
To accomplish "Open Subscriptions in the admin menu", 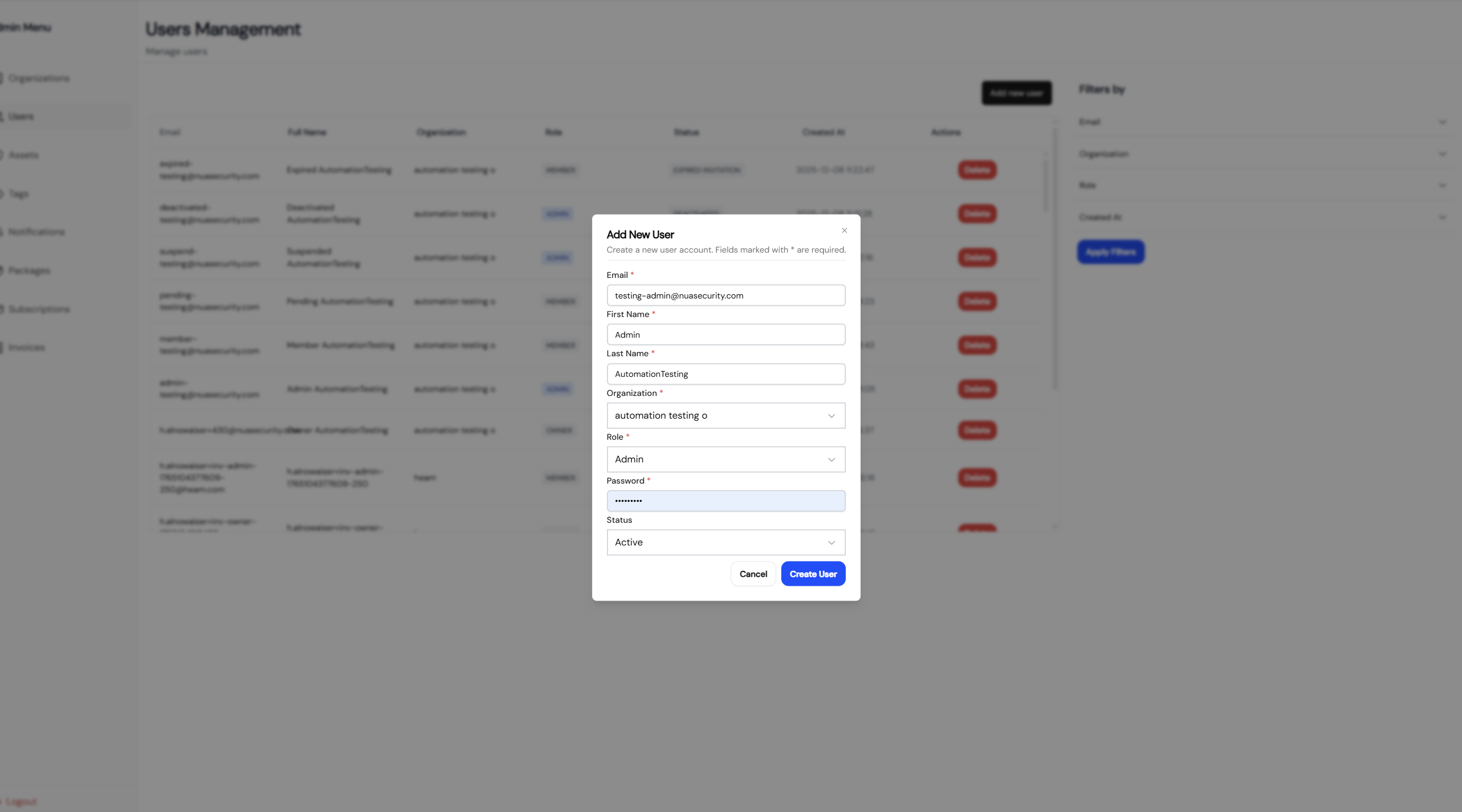I will 39,309.
